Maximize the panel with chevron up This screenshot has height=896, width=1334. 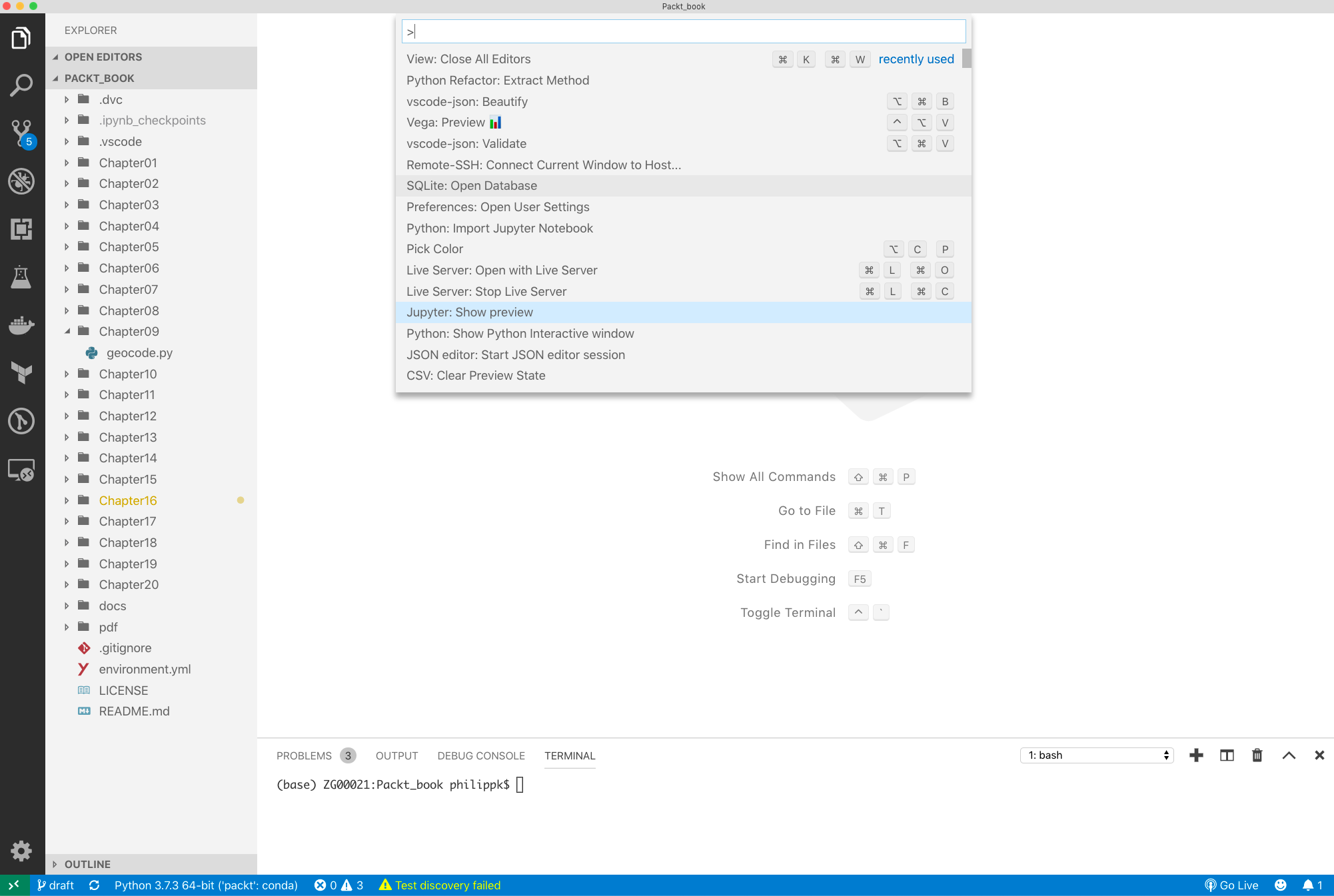[x=1289, y=755]
